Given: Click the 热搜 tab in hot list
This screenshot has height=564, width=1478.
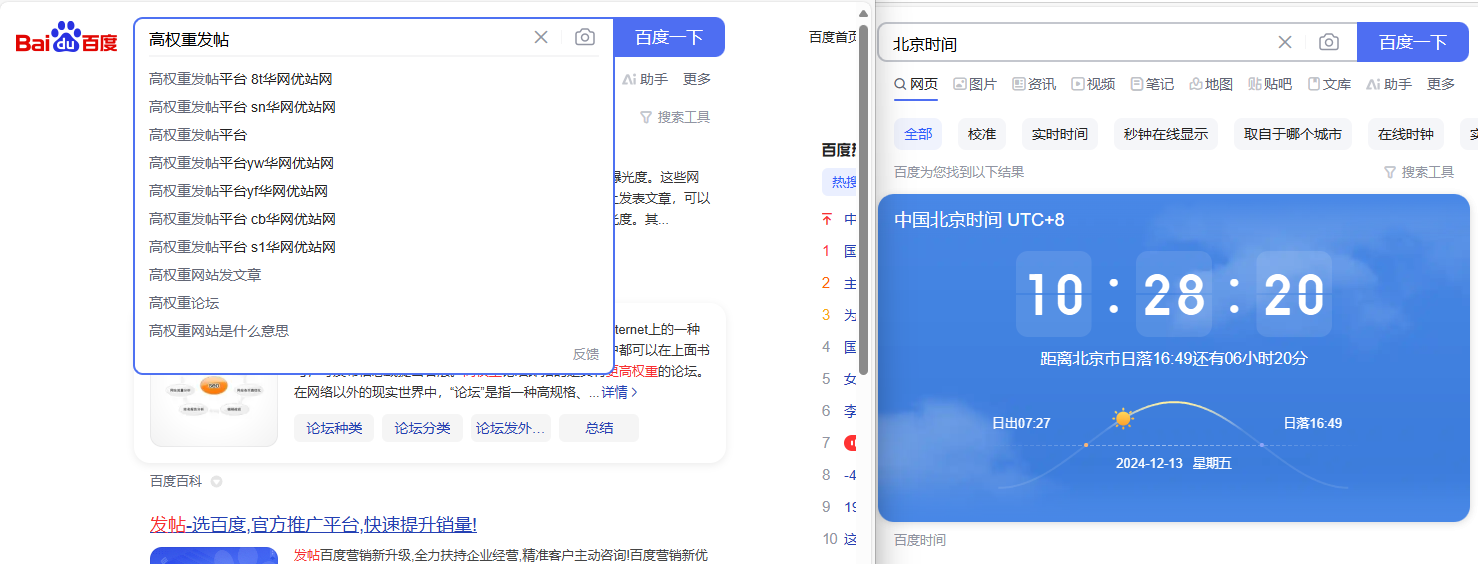Looking at the screenshot, I should point(841,182).
